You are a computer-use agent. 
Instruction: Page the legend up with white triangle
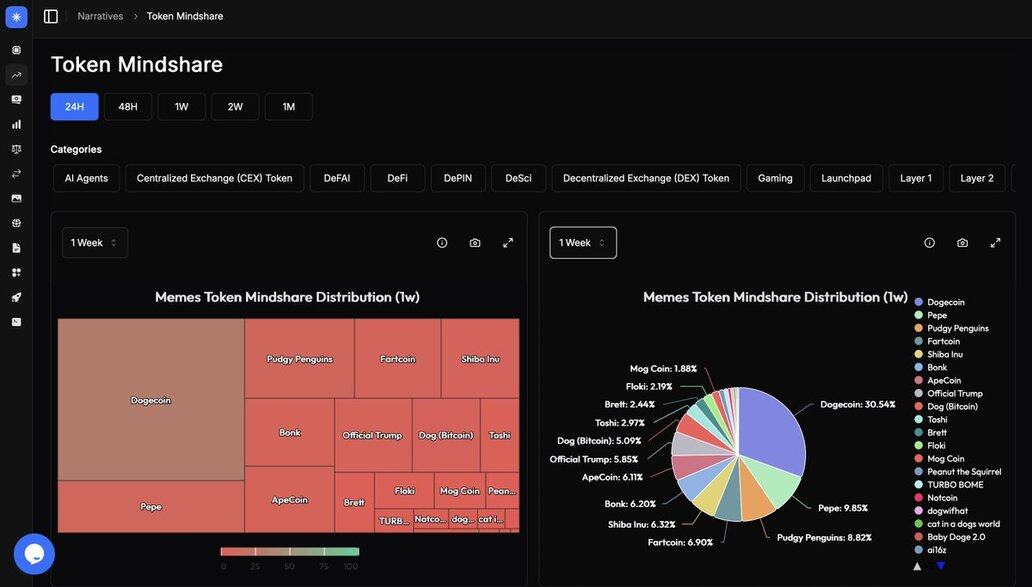[917, 566]
